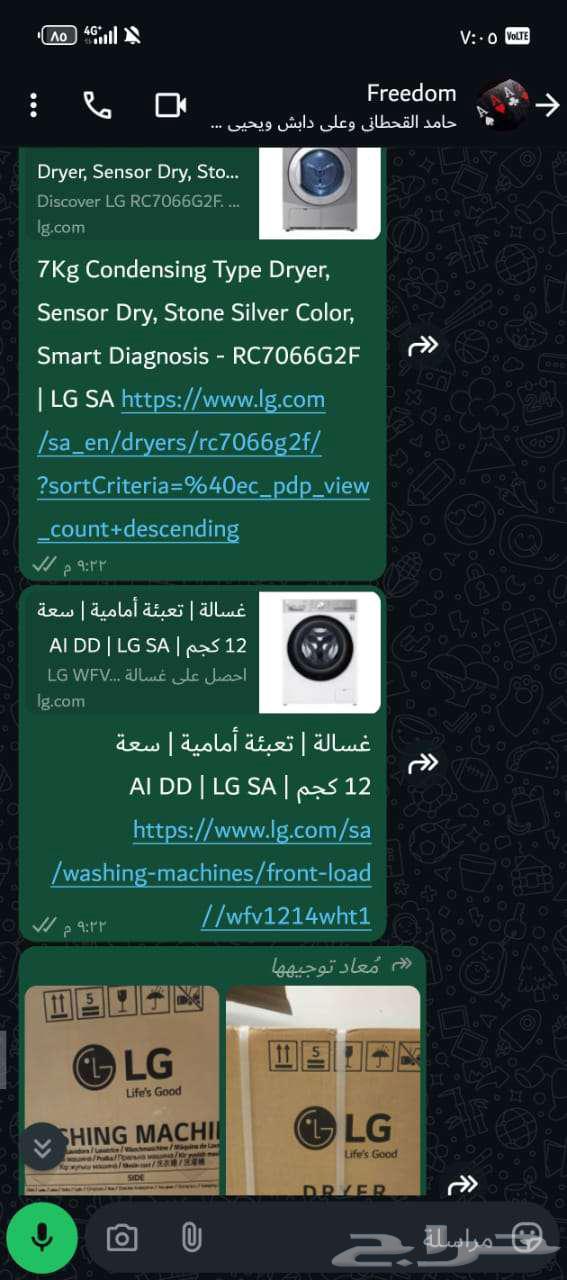The height and width of the screenshot is (1280, 567).
Task: Open the Freedom group profile picture
Action: [502, 105]
